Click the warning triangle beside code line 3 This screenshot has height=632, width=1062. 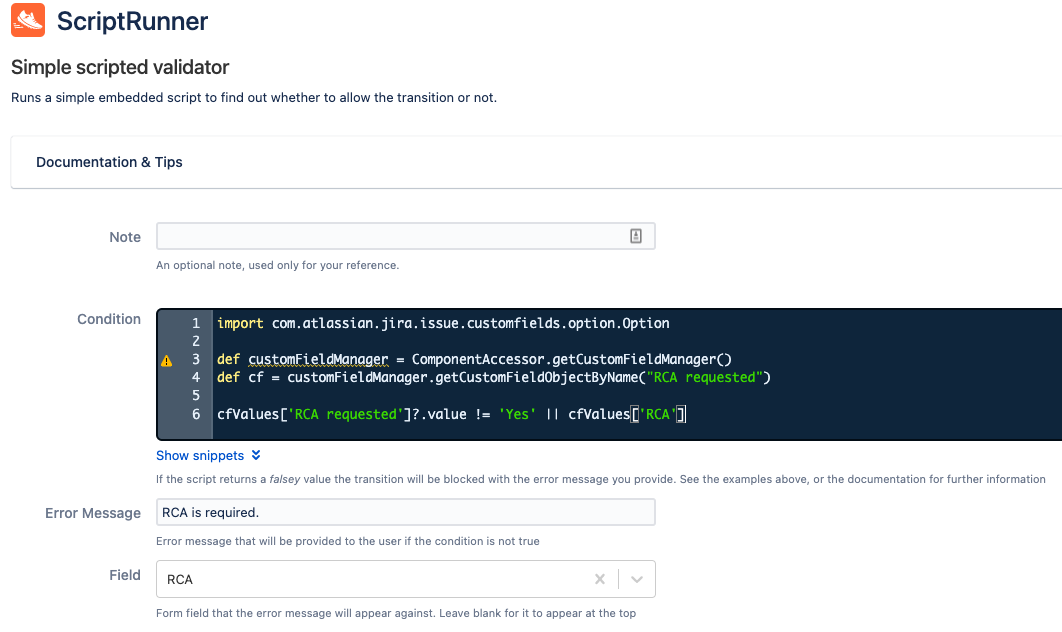167,359
